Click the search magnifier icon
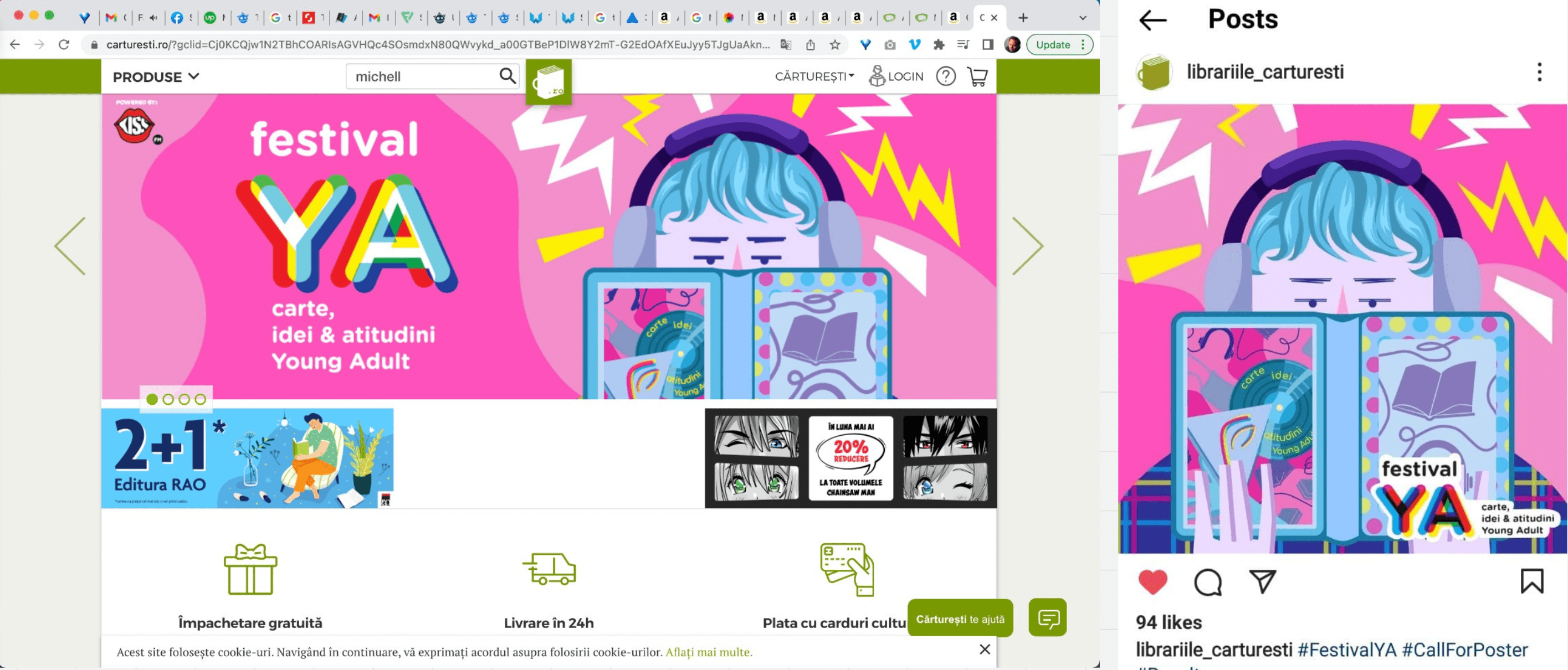 tap(507, 76)
